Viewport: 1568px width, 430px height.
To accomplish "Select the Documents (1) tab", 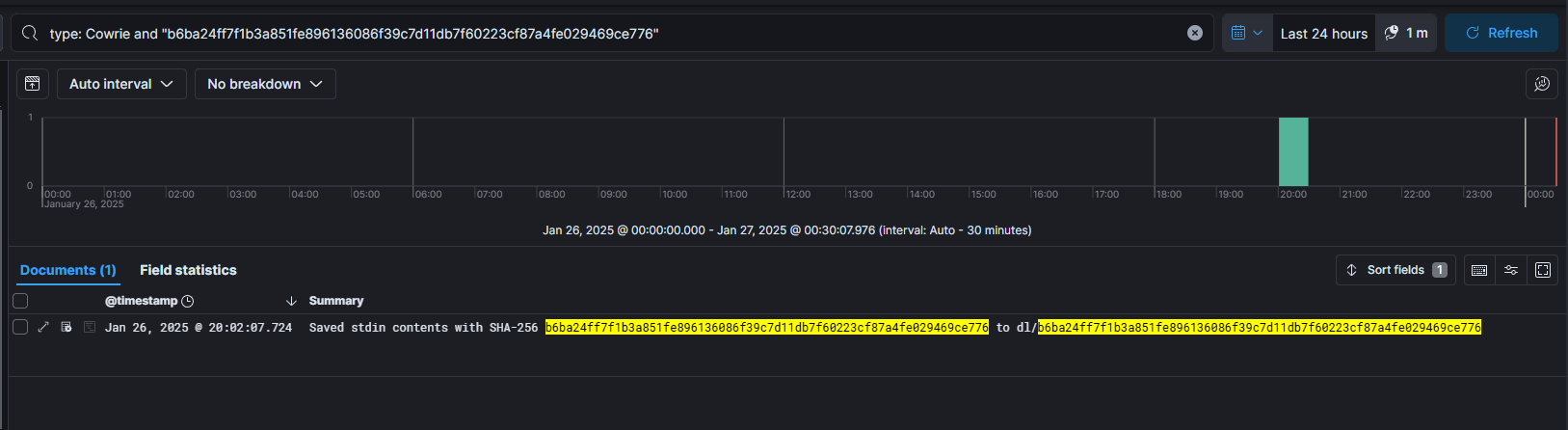I will point(67,270).
